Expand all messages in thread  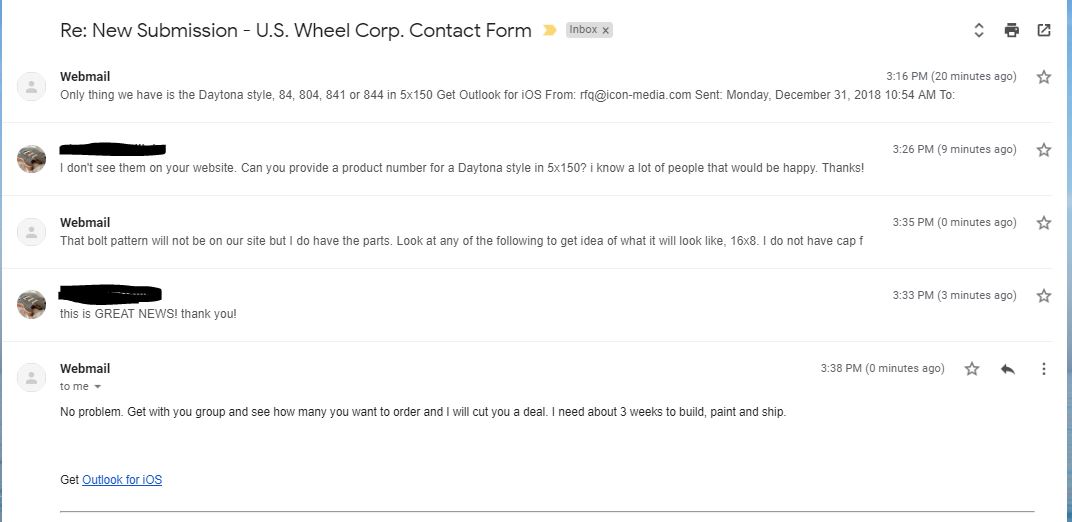[x=979, y=30]
